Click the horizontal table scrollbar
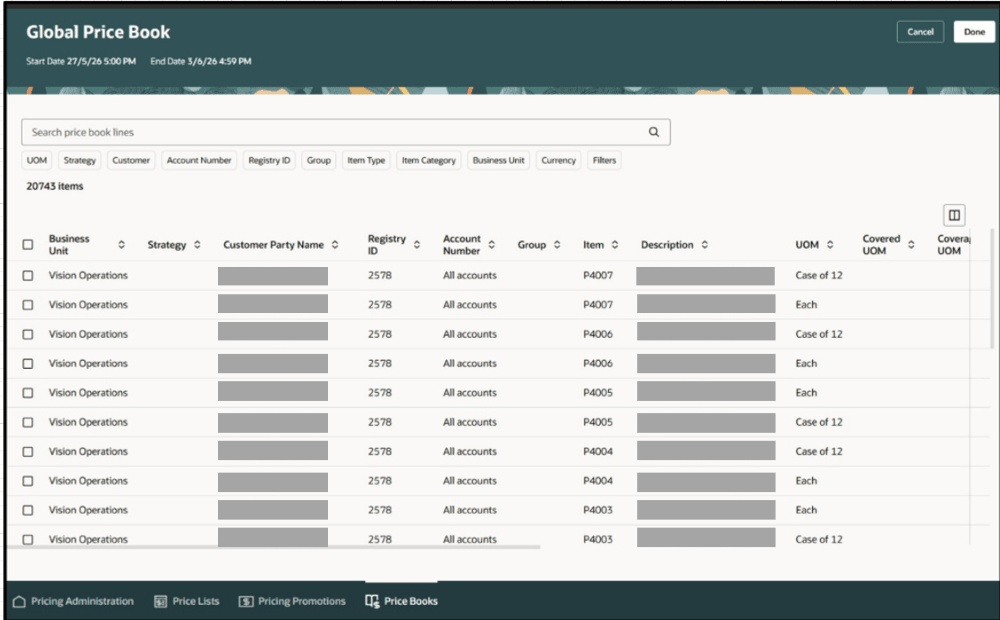This screenshot has width=1000, height=620. click(x=274, y=547)
